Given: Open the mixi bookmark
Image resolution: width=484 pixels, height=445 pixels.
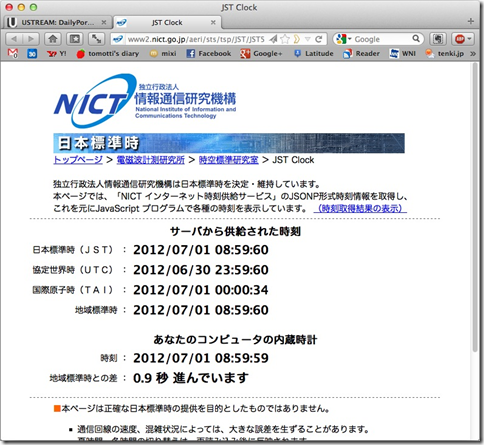Looking at the screenshot, I should (163, 54).
